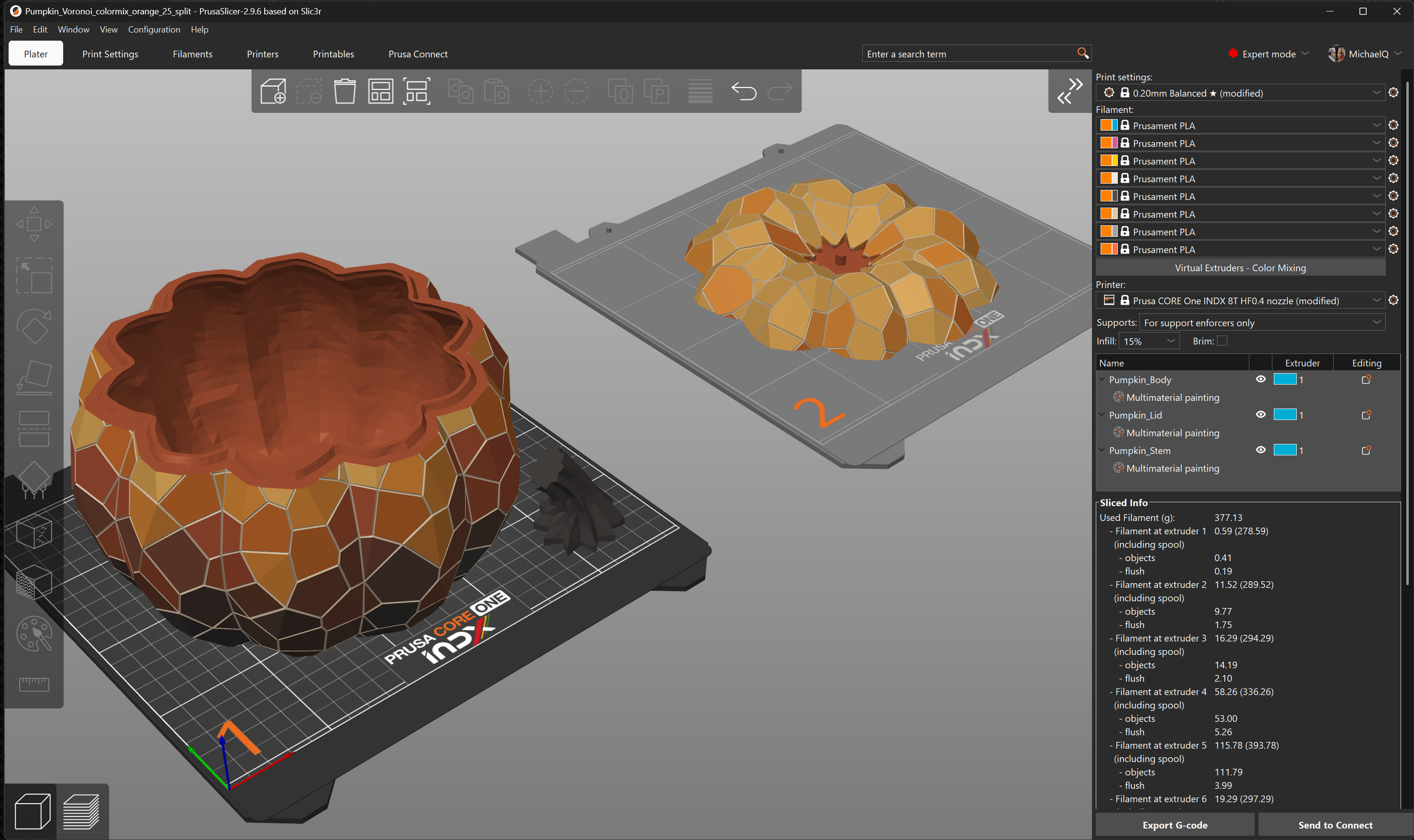Click the Pumpkin_Lid blue extruder color swatch
Viewport: 1414px width, 840px height.
(x=1285, y=414)
